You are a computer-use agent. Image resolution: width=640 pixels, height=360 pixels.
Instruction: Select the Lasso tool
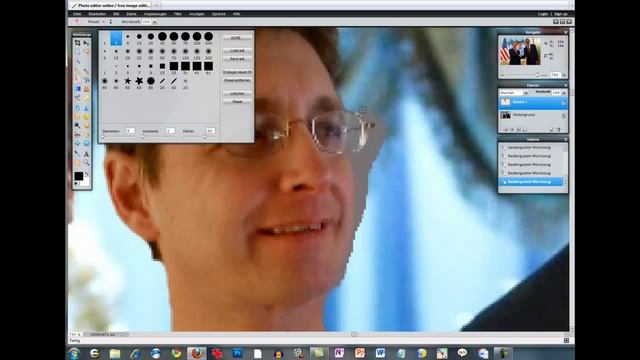pyautogui.click(x=86, y=52)
